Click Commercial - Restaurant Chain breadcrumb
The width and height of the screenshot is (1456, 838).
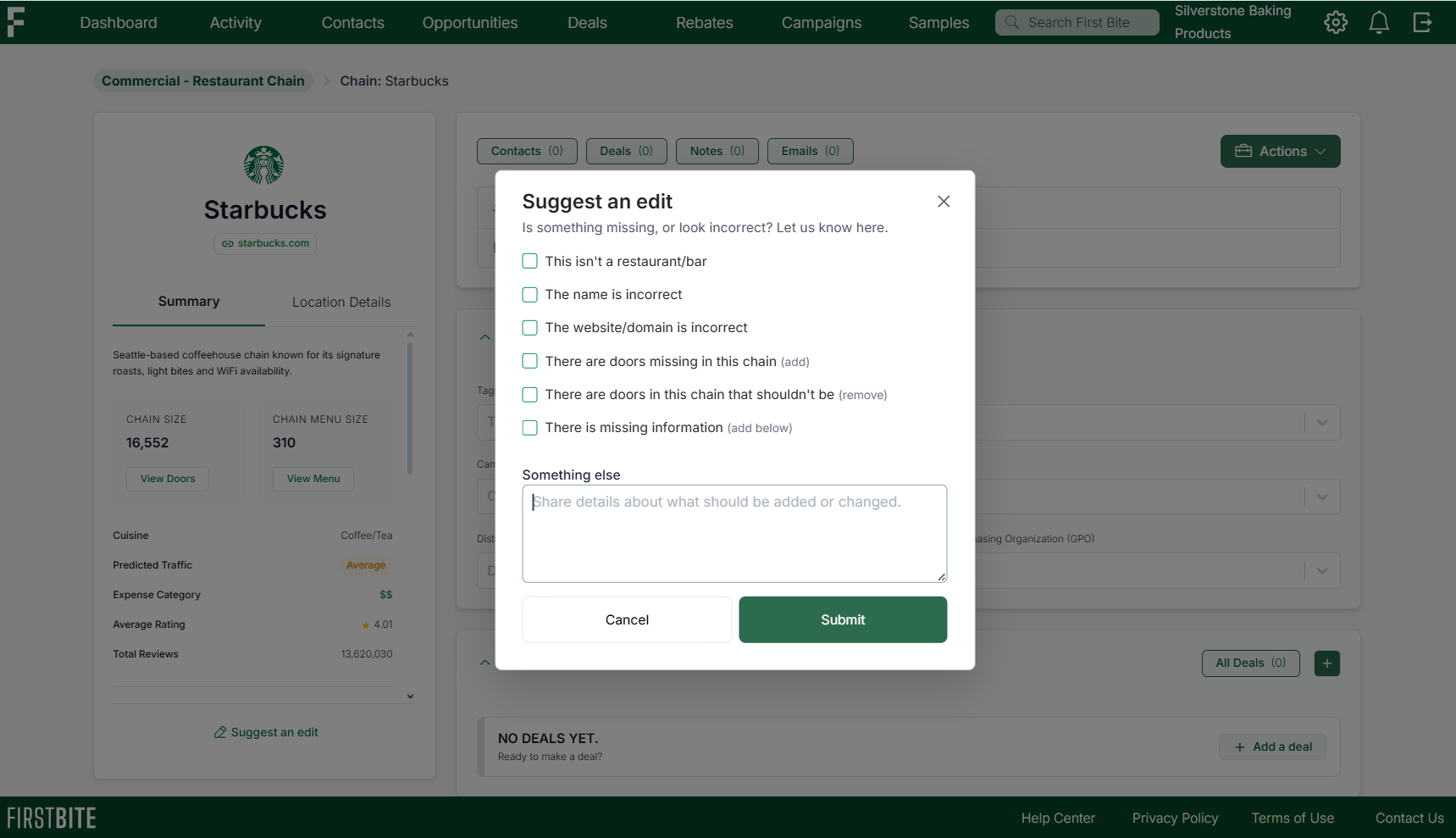[203, 81]
